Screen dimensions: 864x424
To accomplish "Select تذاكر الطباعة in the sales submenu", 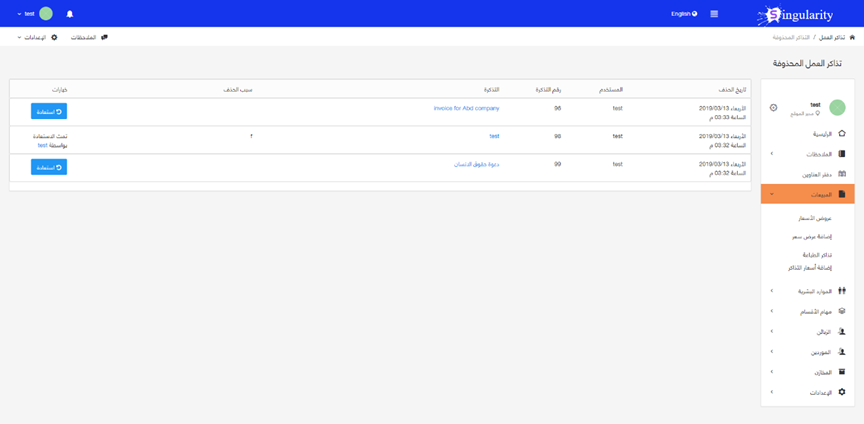I will 817,255.
